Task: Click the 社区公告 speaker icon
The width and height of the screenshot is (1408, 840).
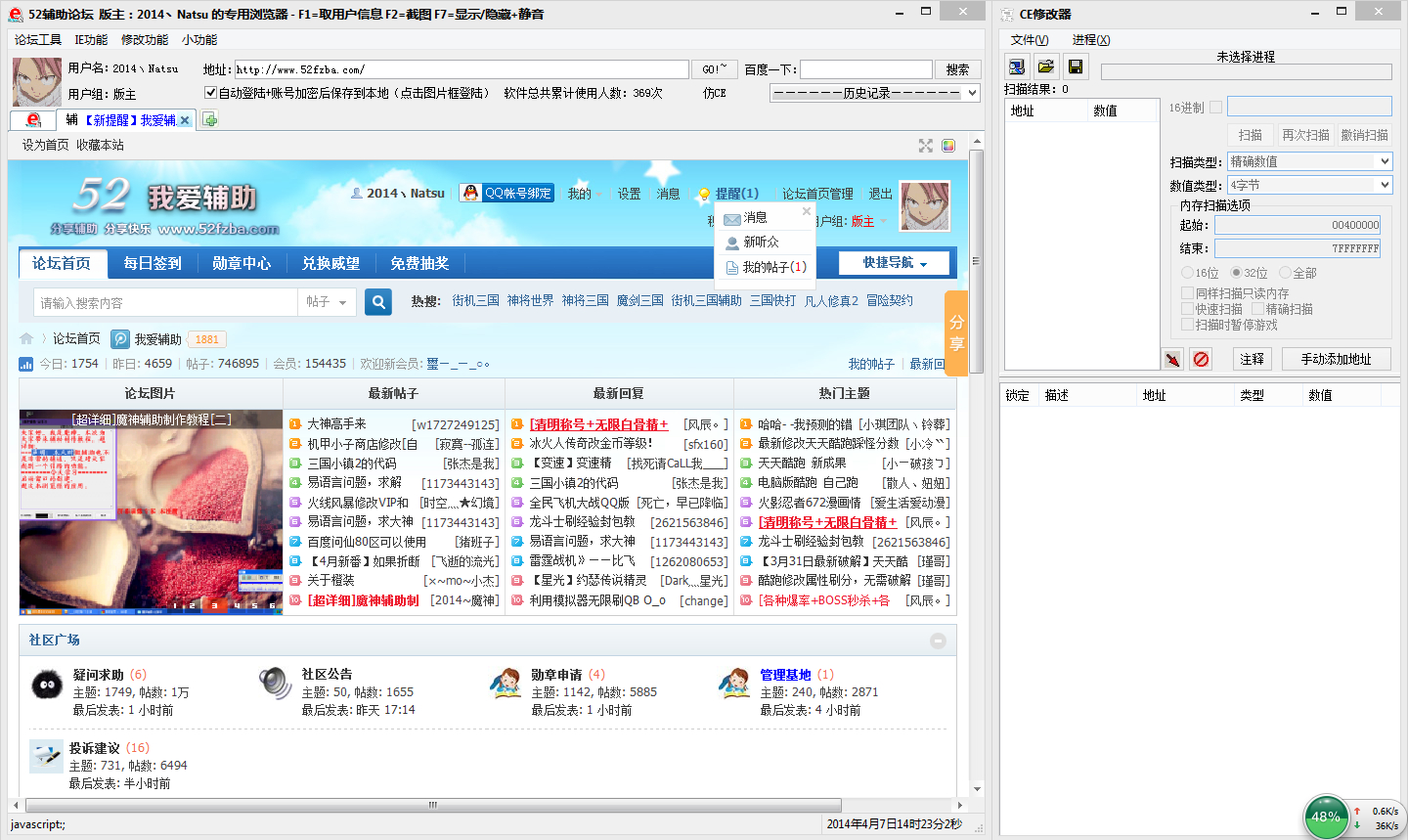Action: [276, 684]
